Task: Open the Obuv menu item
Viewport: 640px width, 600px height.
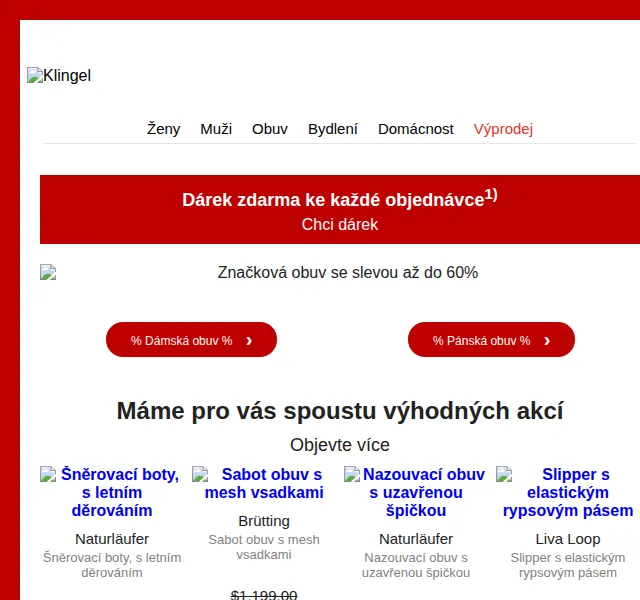Action: 270,129
